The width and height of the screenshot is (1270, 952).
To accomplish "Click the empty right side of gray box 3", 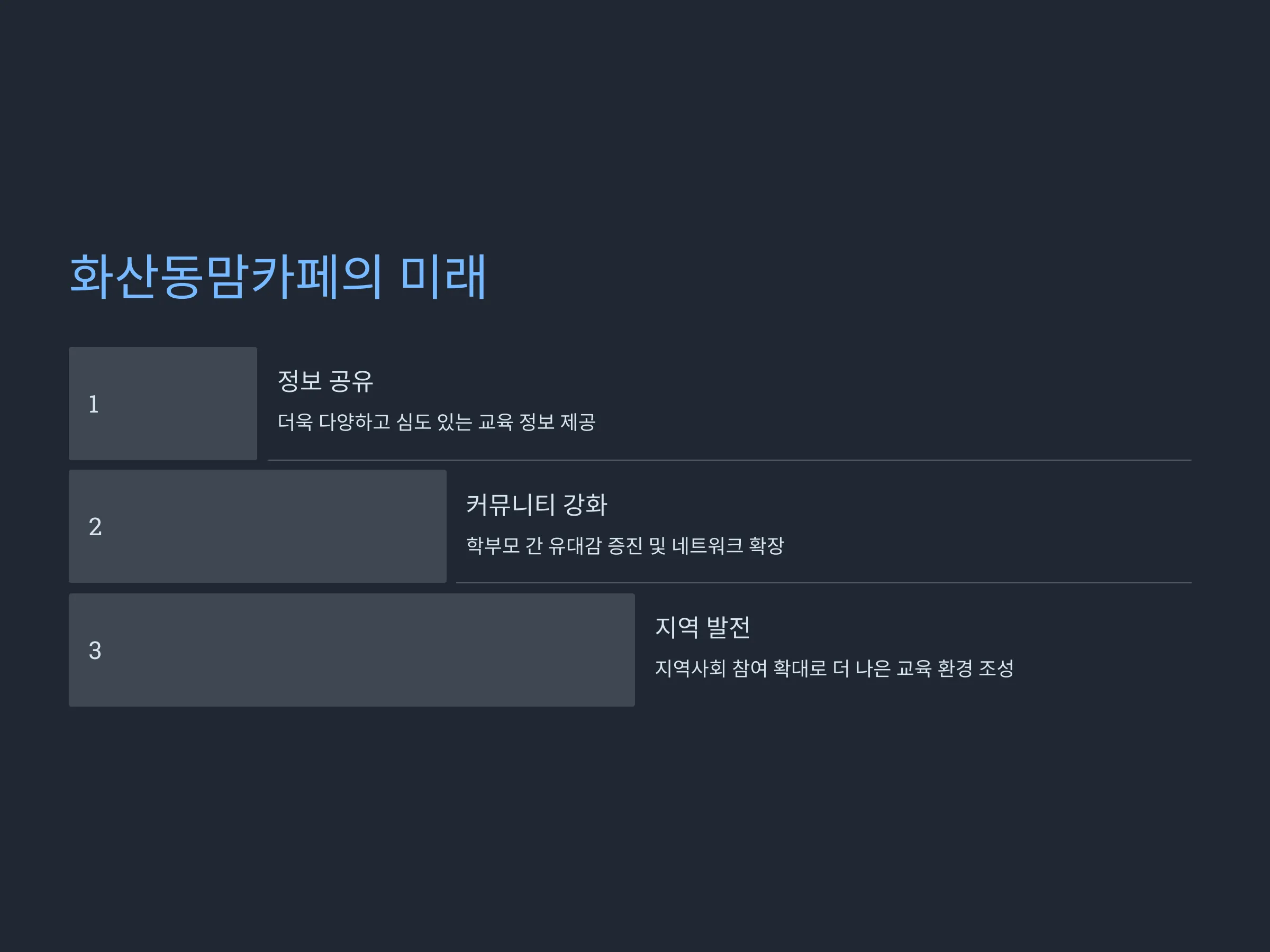I will pyautogui.click(x=459, y=650).
